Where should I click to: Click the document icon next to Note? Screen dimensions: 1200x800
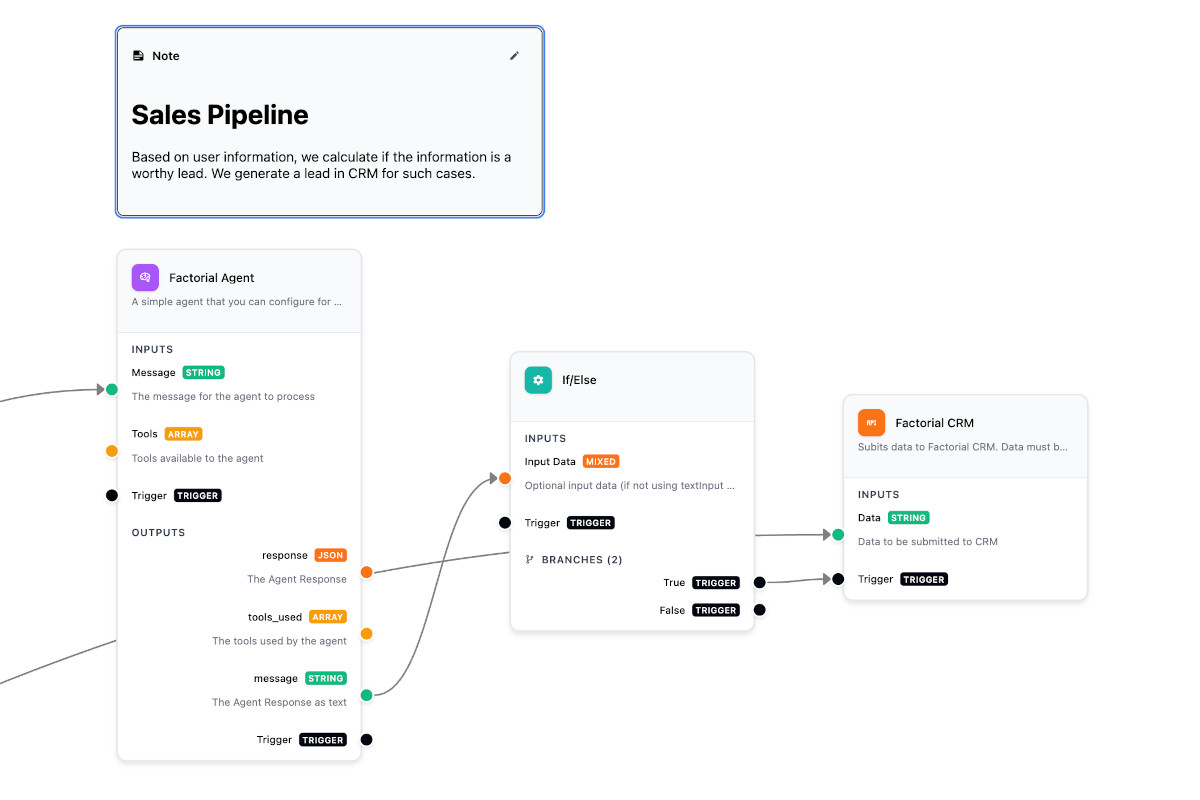(x=138, y=55)
